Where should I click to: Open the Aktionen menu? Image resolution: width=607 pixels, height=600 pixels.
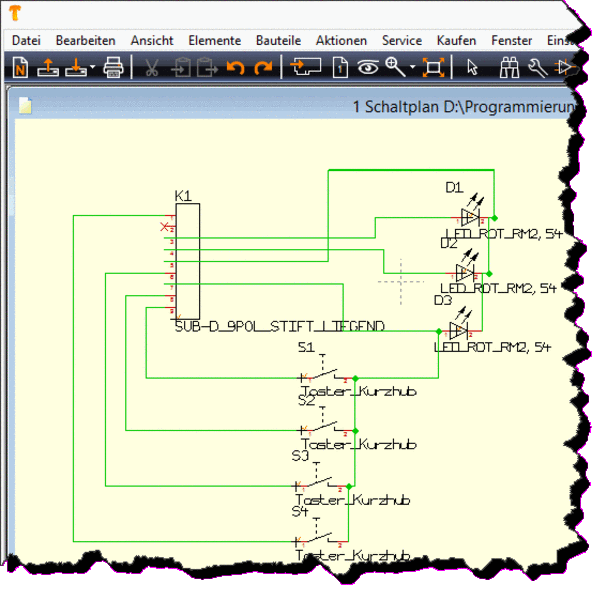(341, 41)
